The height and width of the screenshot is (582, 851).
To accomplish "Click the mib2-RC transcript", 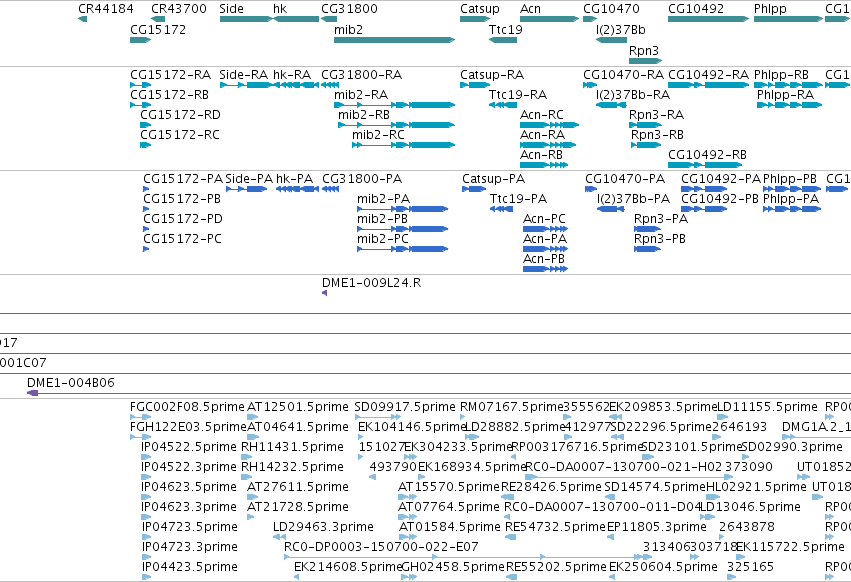I will [403, 145].
